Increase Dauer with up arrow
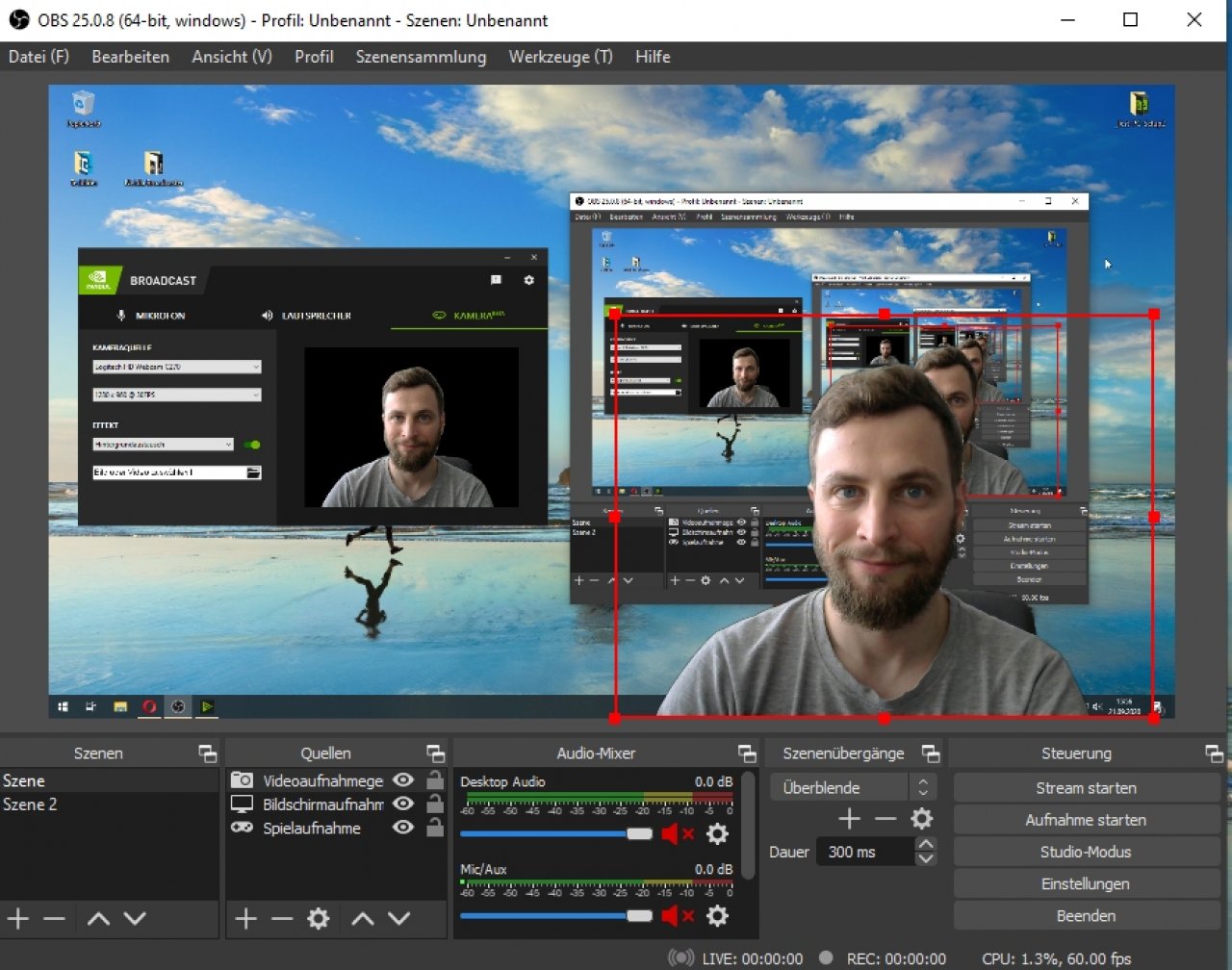Image resolution: width=1232 pixels, height=970 pixels. pyautogui.click(x=926, y=844)
